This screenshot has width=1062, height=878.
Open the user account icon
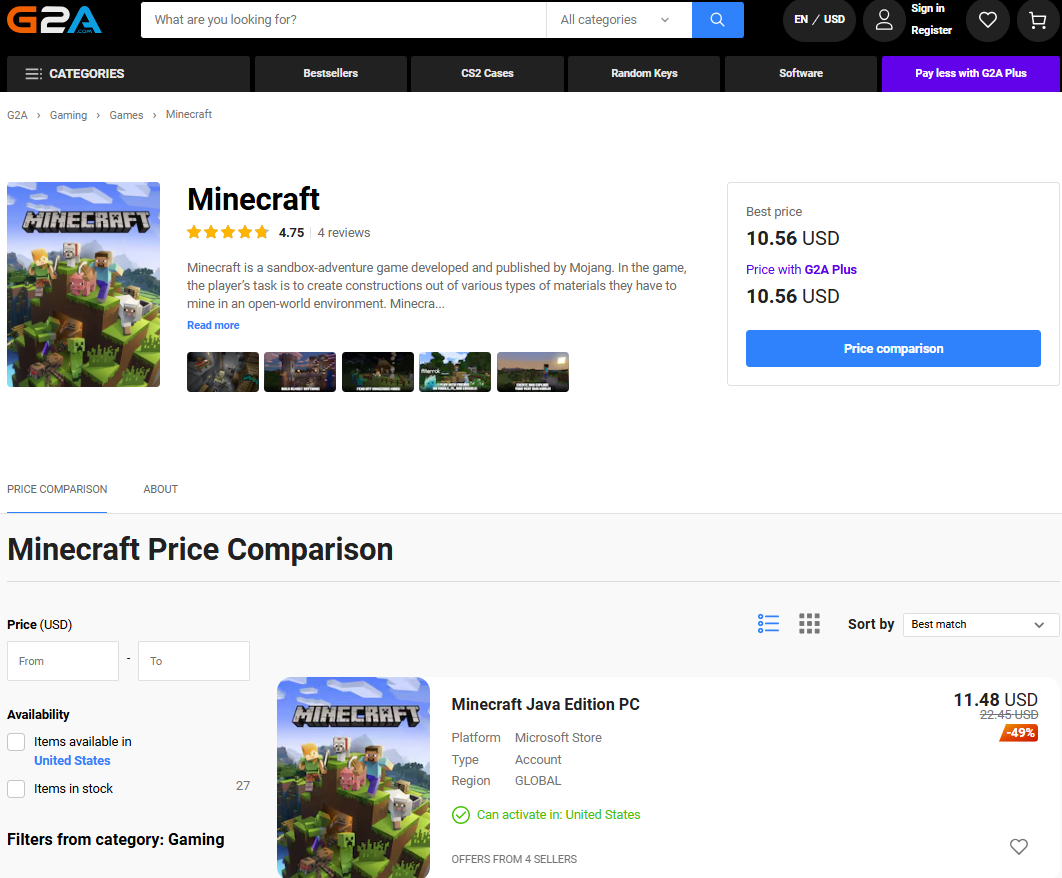click(x=884, y=20)
